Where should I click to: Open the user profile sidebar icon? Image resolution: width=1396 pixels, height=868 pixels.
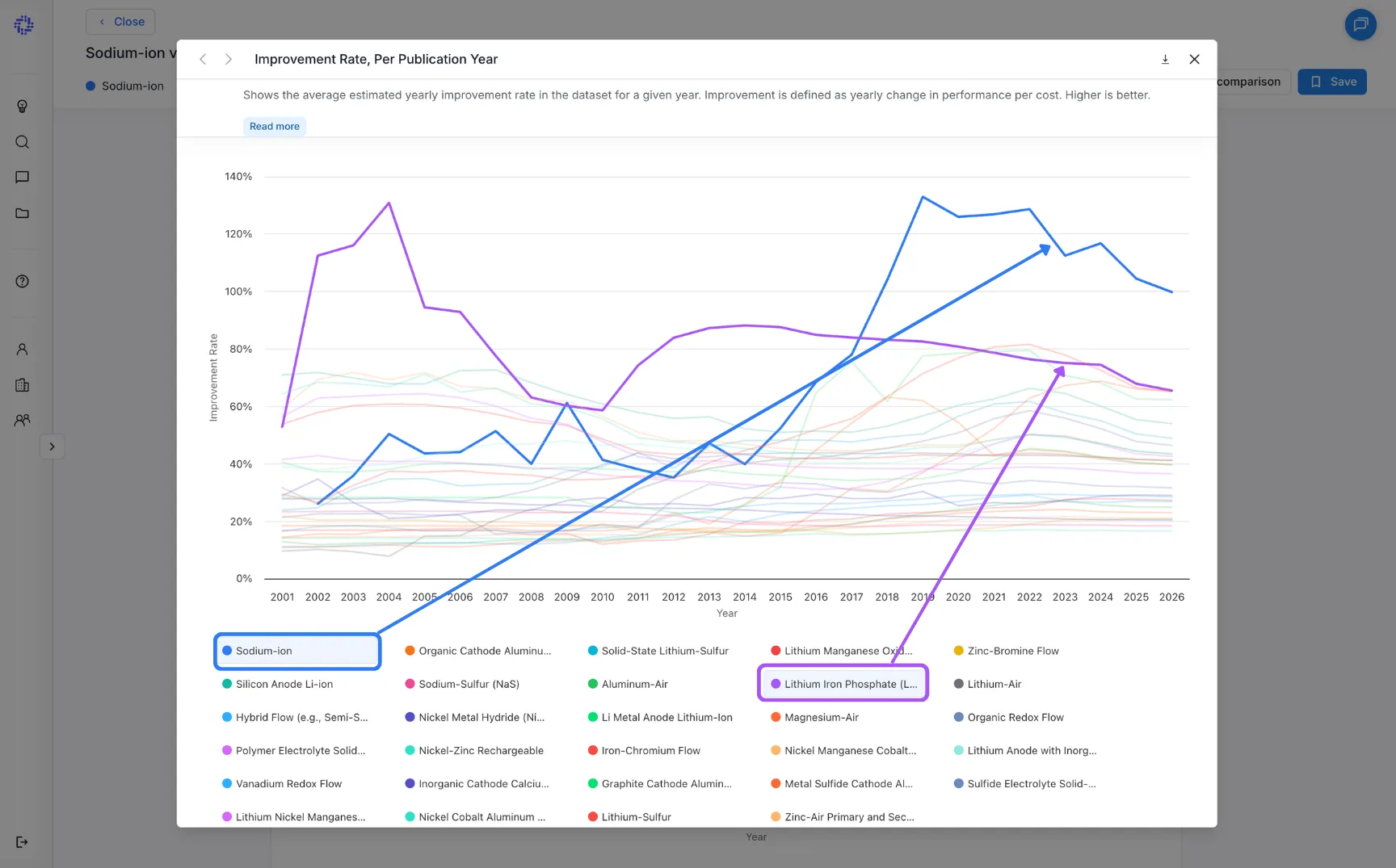pyautogui.click(x=23, y=350)
